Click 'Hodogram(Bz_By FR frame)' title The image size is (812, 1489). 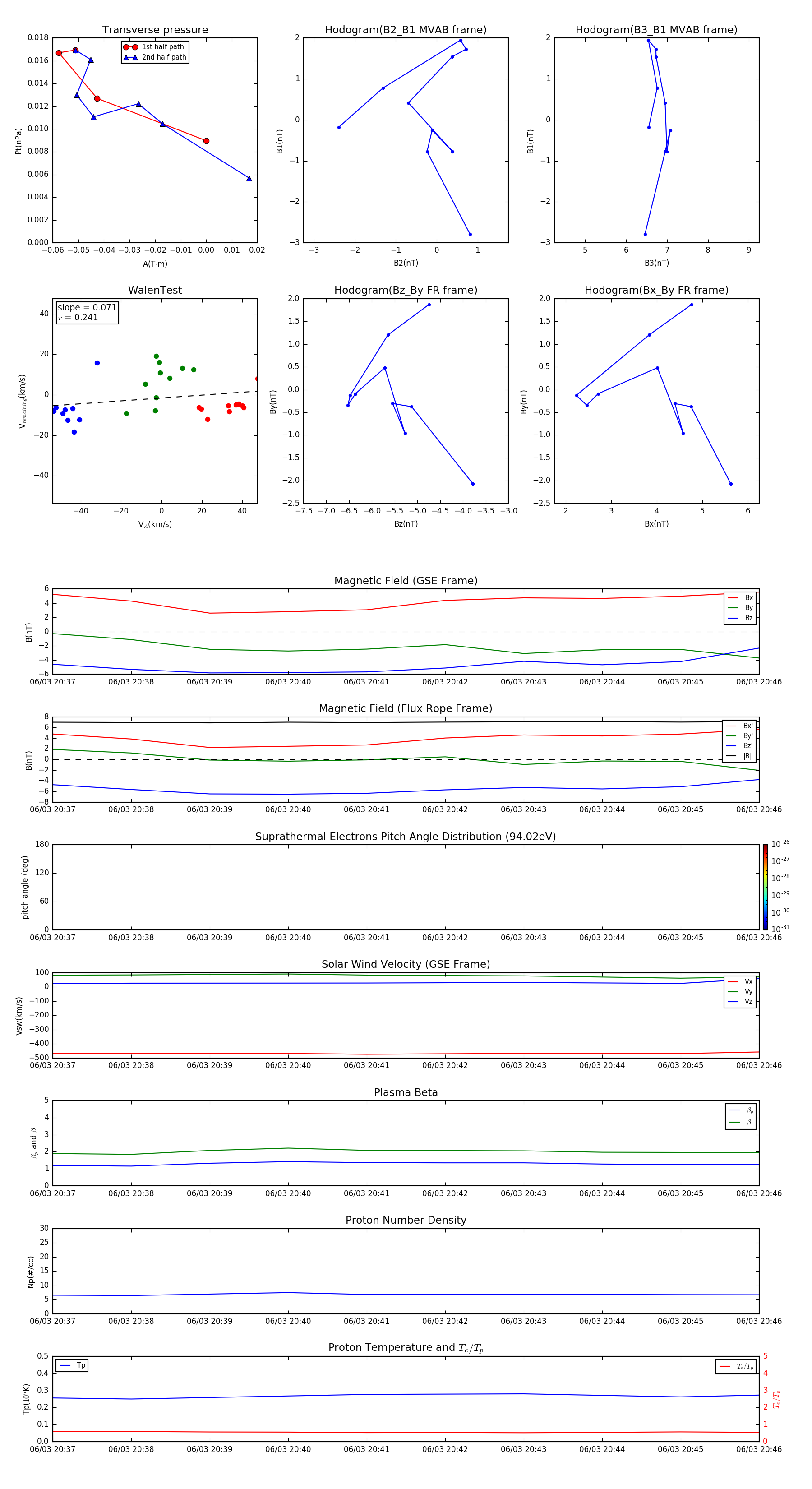(406, 290)
